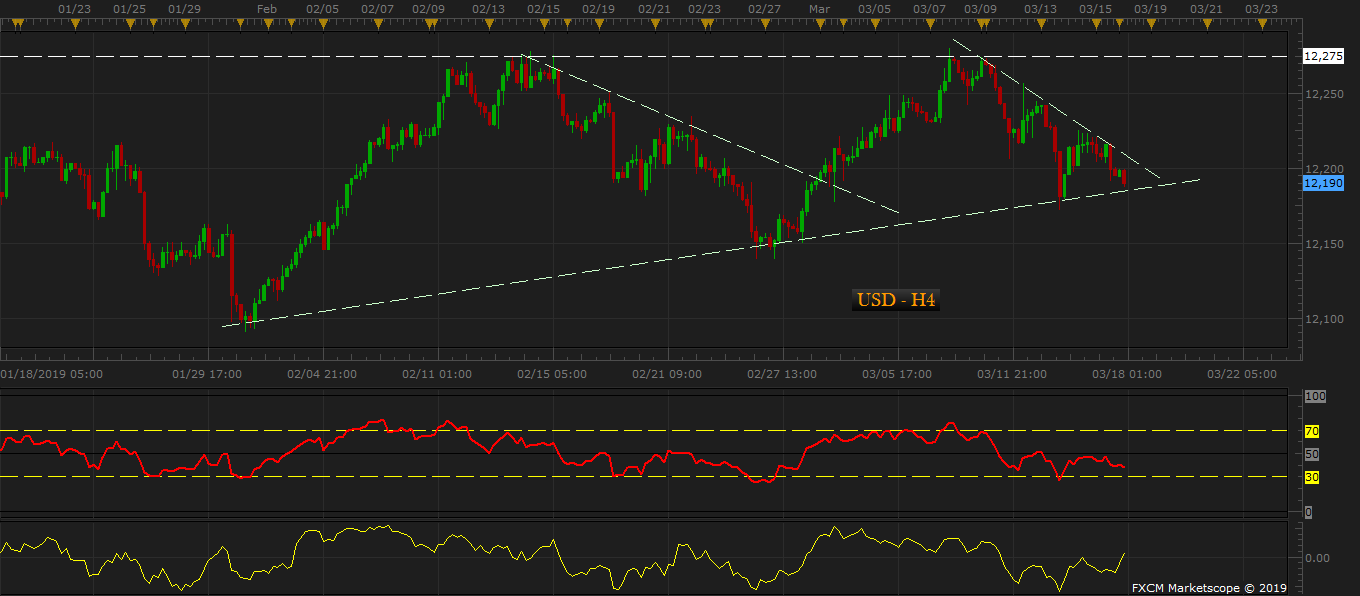
Task: Click the 0.00 oscillator scale label
Action: coord(1318,557)
